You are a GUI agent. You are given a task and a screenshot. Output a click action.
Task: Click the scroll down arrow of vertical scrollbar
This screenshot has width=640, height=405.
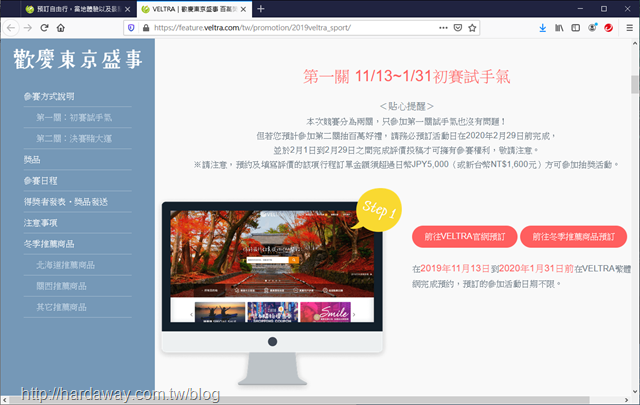(635, 391)
